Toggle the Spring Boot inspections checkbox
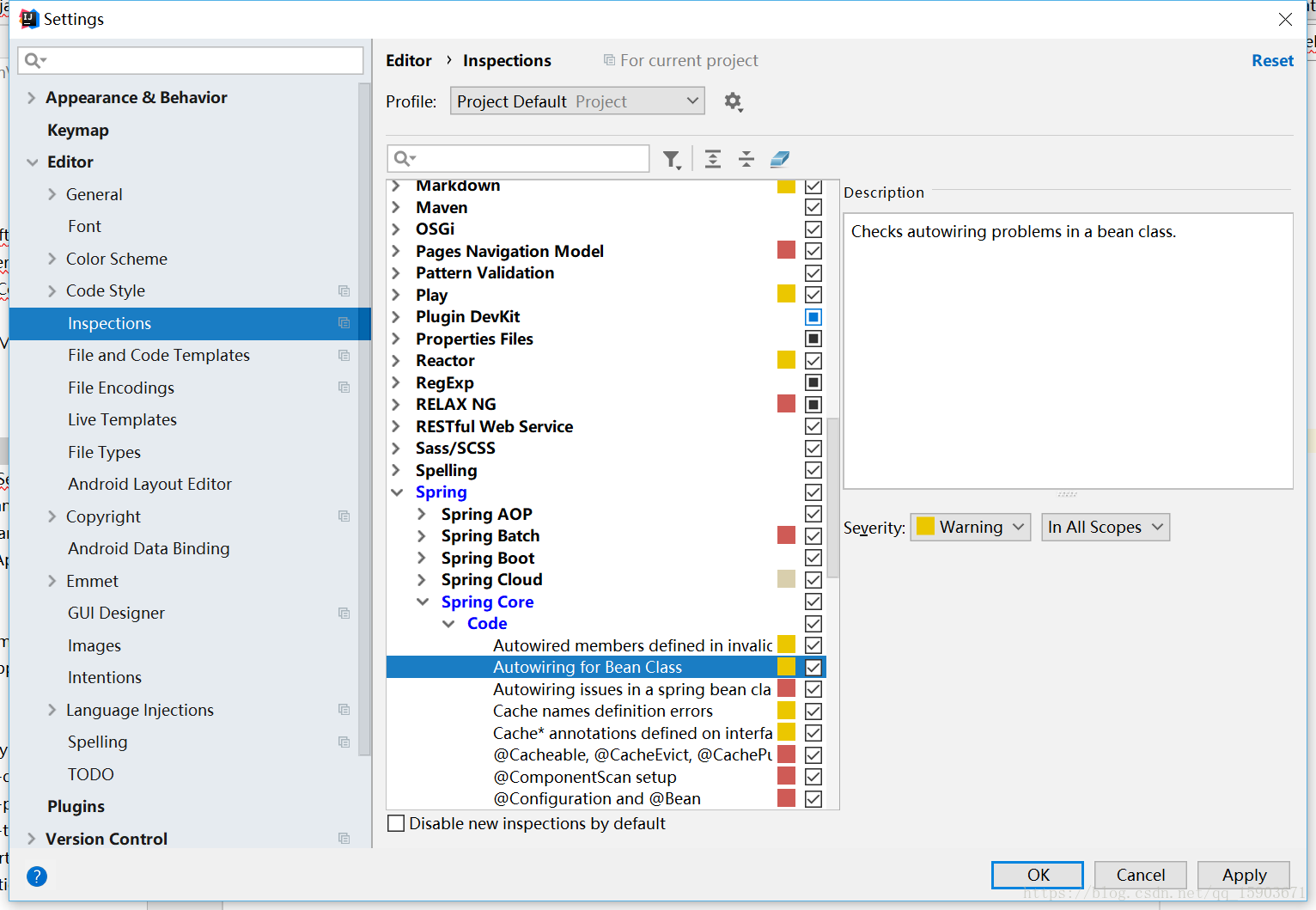This screenshot has height=910, width=1316. [x=813, y=558]
